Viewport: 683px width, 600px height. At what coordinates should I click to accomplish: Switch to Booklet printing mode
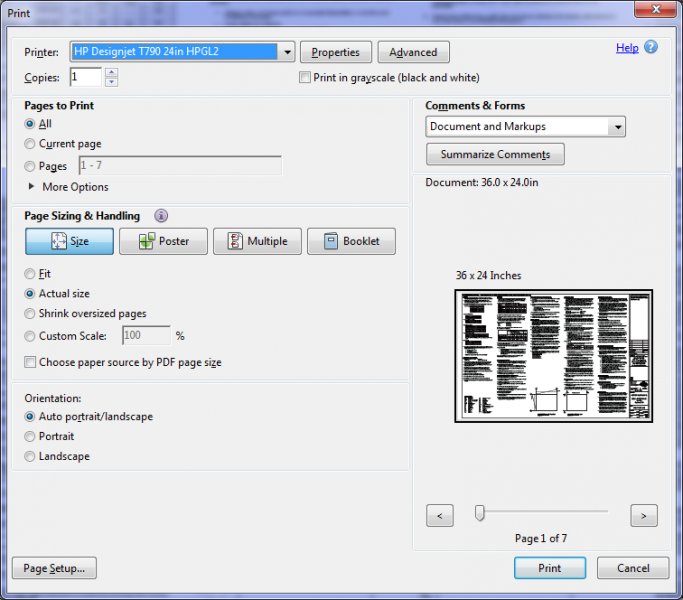click(351, 241)
